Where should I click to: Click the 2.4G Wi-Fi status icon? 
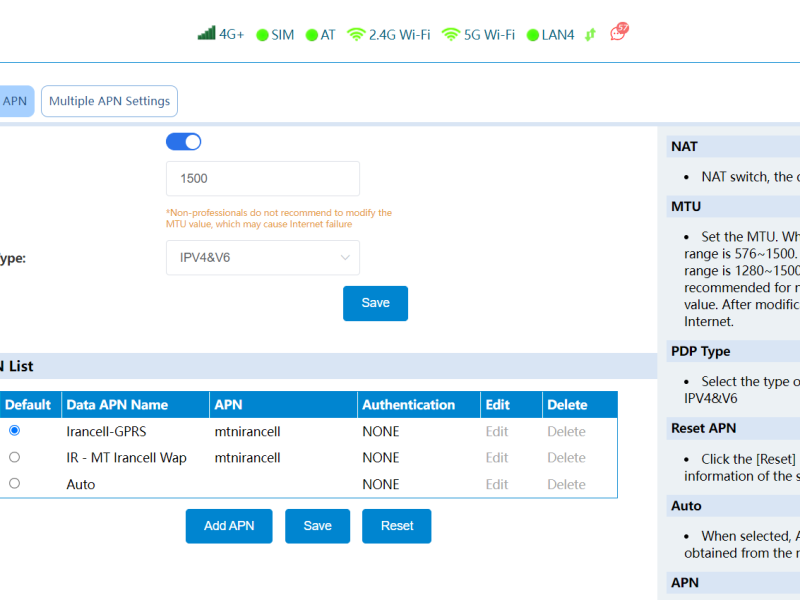(x=356, y=35)
